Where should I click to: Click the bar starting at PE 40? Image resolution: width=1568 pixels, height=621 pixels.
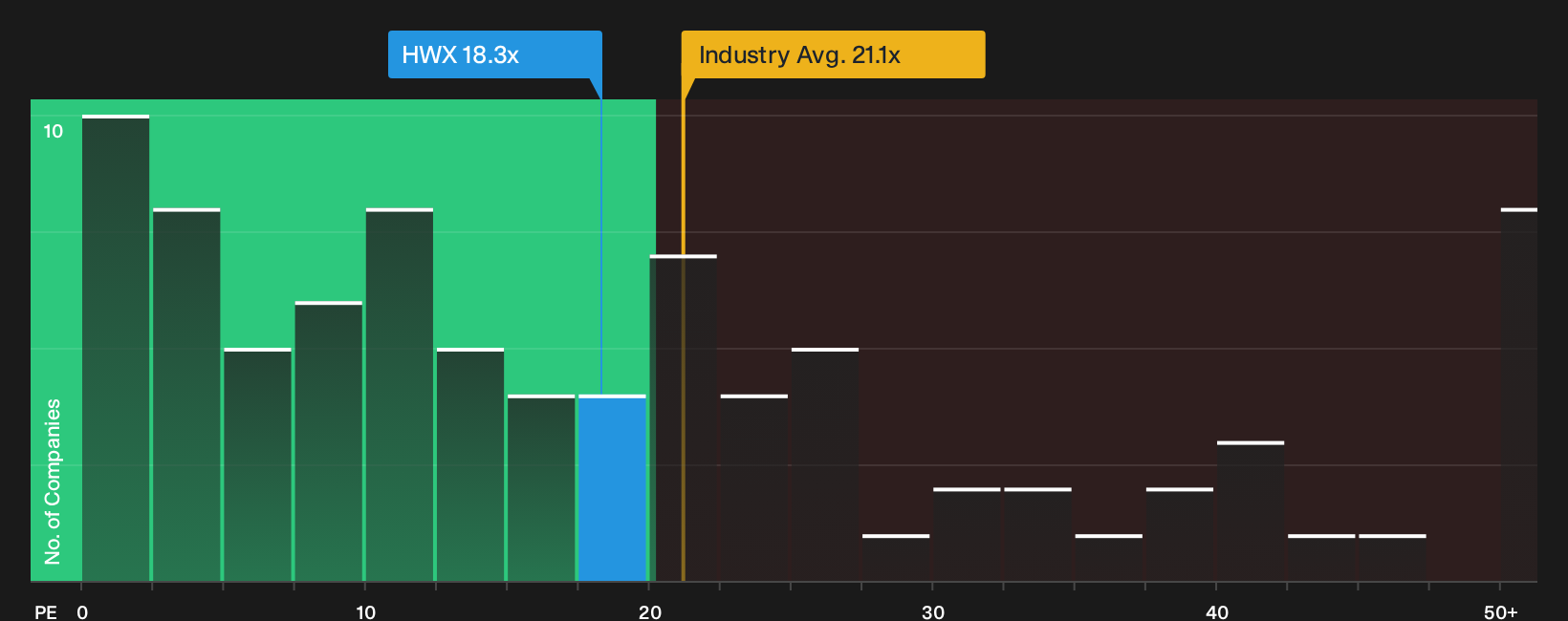1251,512
